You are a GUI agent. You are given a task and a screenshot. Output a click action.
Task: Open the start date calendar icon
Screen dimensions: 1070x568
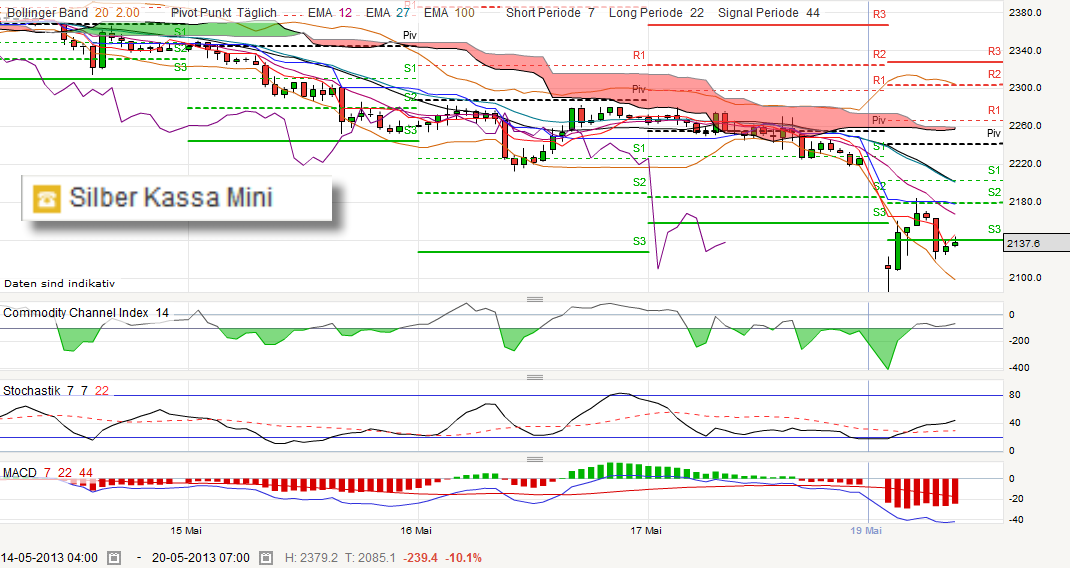pos(114,558)
